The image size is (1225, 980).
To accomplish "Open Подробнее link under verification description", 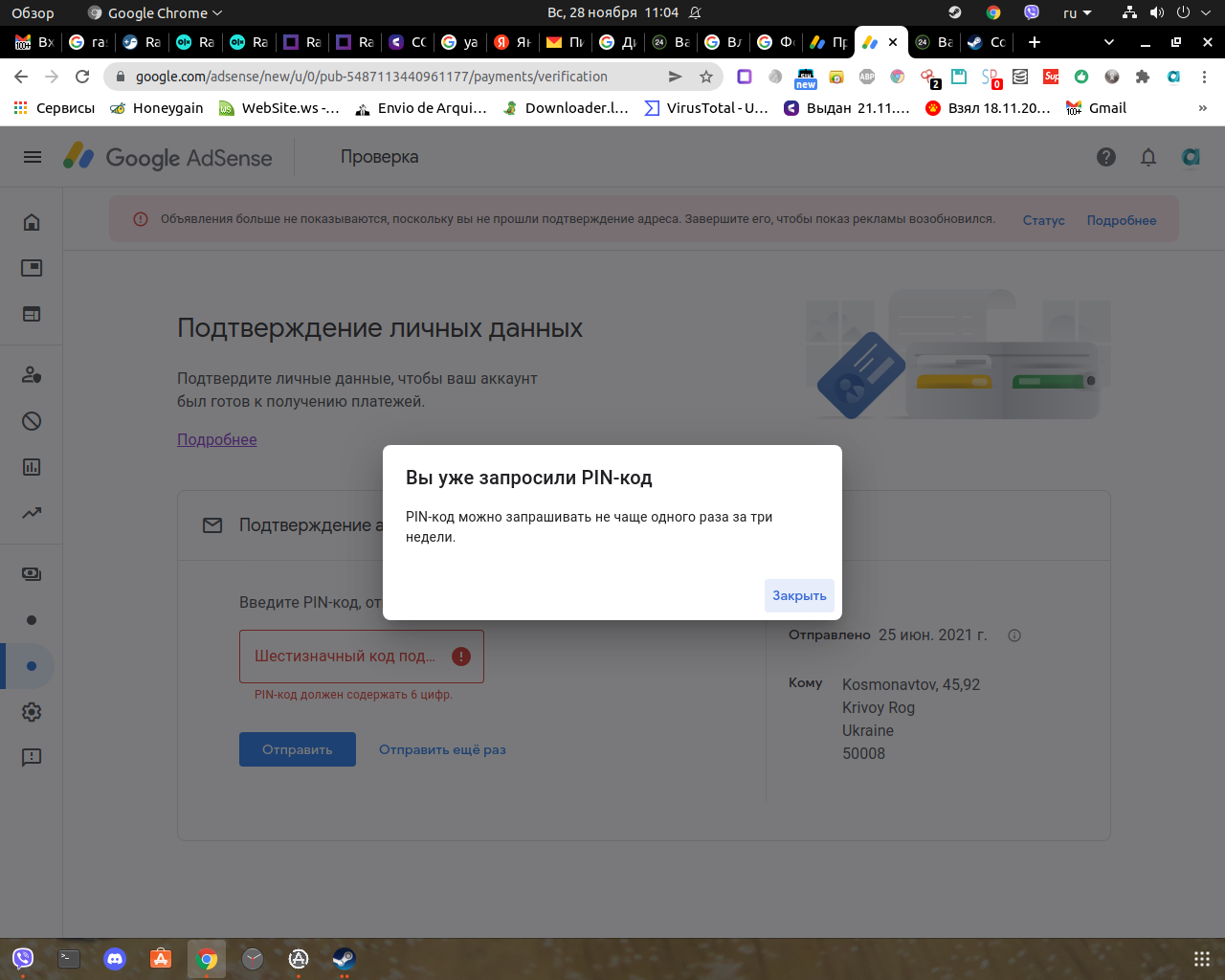I will (217, 439).
